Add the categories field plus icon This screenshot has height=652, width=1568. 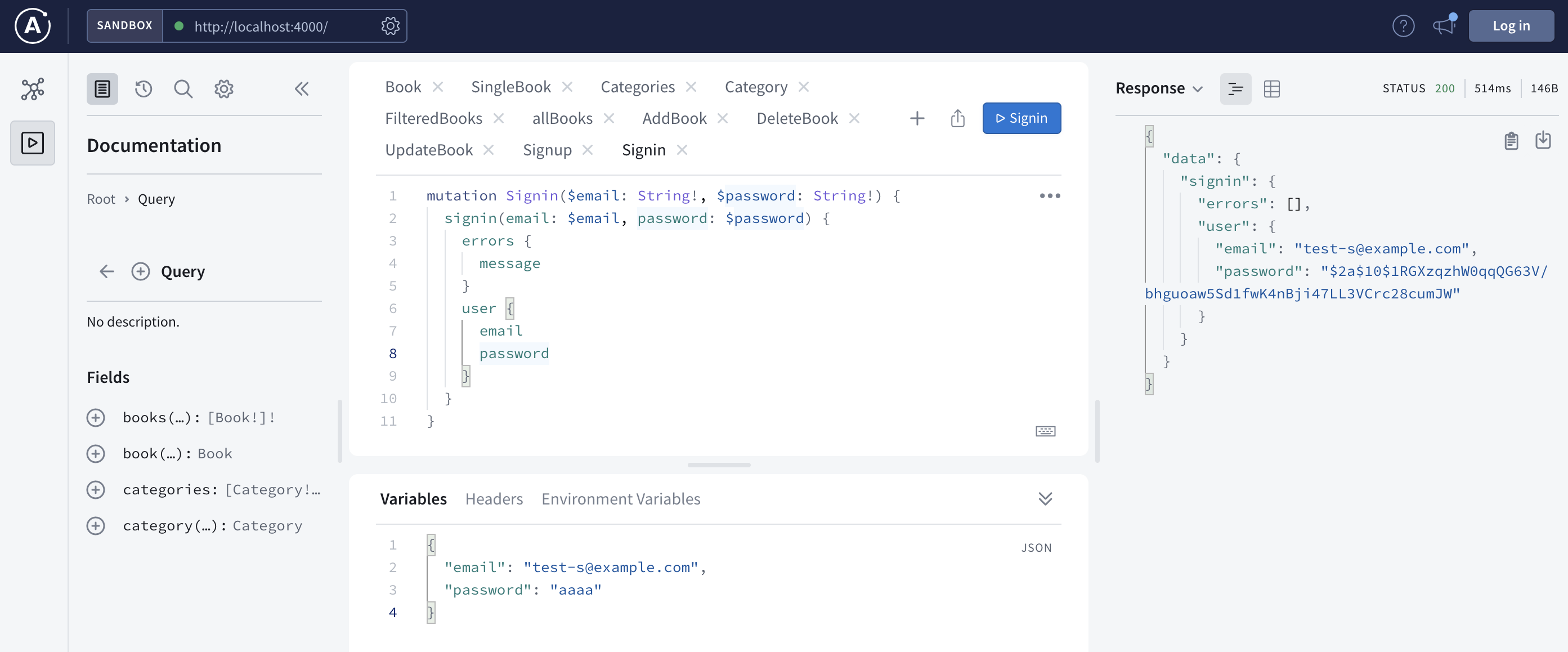(x=96, y=489)
